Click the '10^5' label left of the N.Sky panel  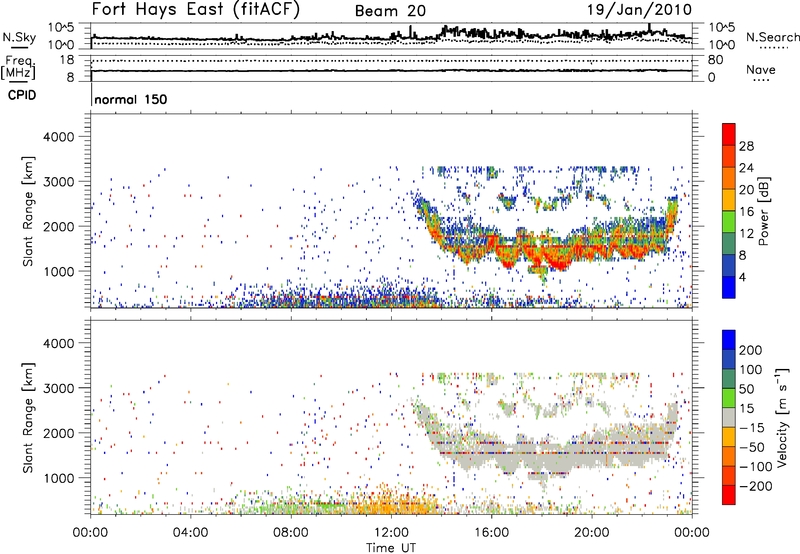click(x=61, y=27)
